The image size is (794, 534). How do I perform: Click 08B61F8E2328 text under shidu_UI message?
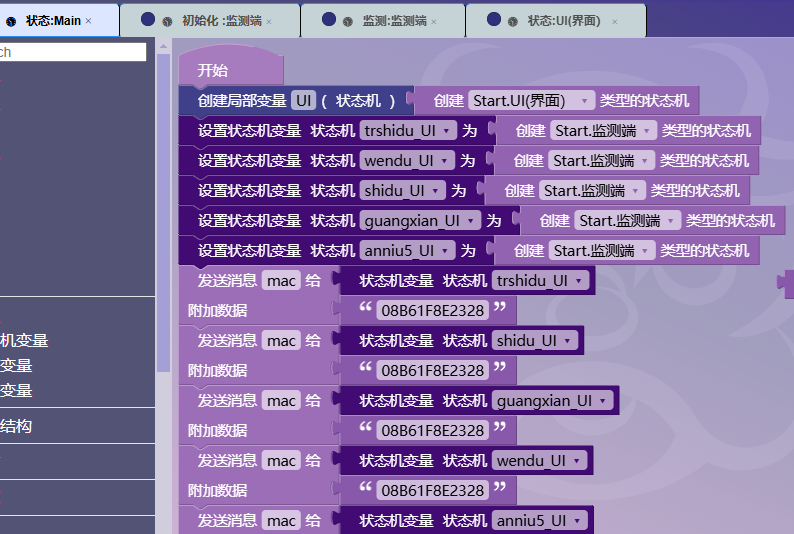coord(432,371)
